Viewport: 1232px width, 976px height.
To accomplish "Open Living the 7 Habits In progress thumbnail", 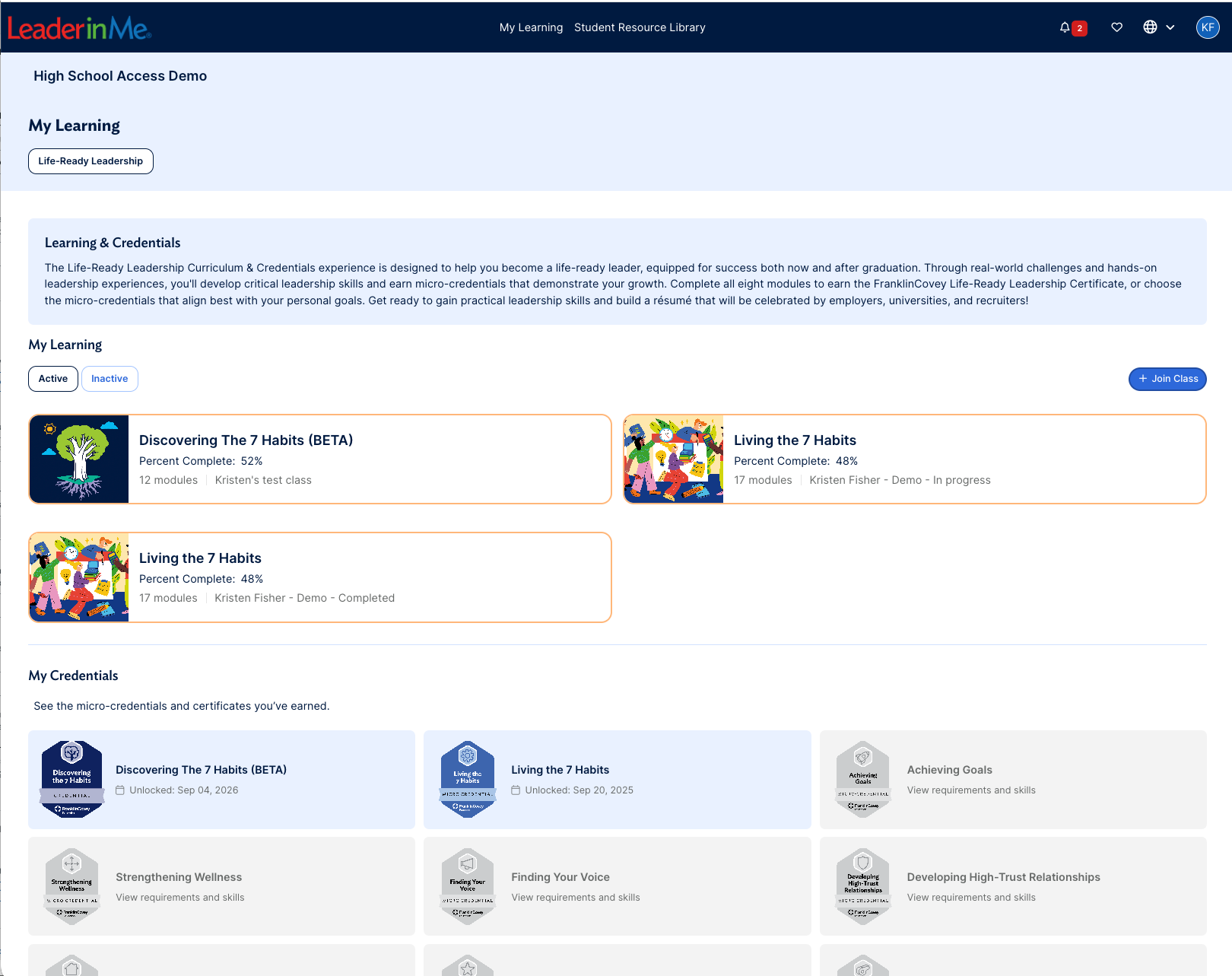I will click(674, 459).
